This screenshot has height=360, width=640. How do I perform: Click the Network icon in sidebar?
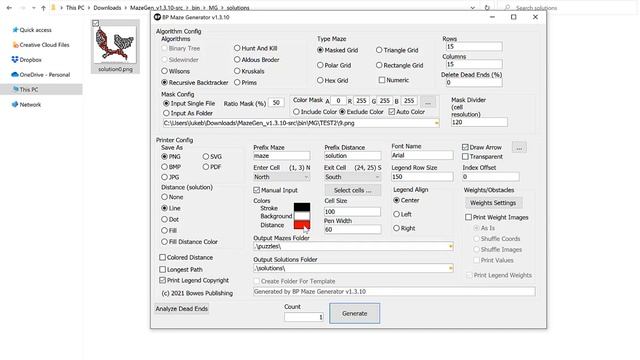click(15, 104)
